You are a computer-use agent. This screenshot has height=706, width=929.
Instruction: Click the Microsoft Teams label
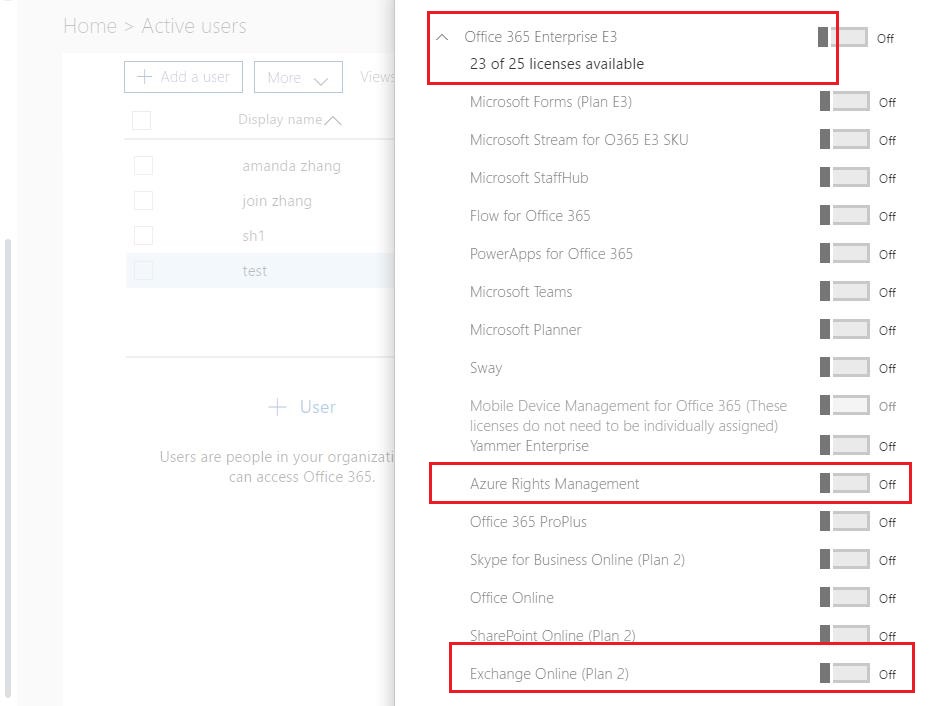coord(521,292)
